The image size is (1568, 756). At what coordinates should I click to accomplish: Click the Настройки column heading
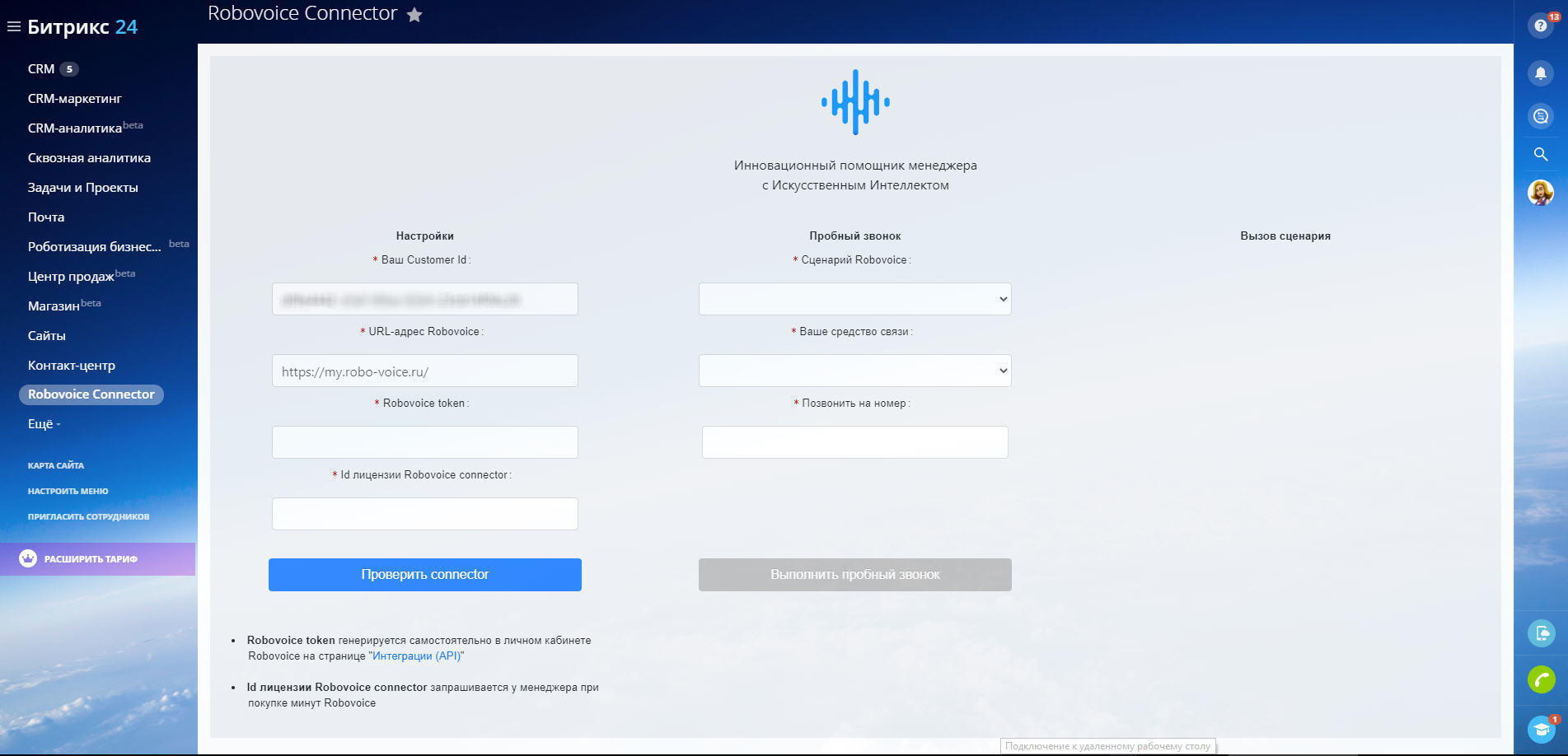point(425,236)
